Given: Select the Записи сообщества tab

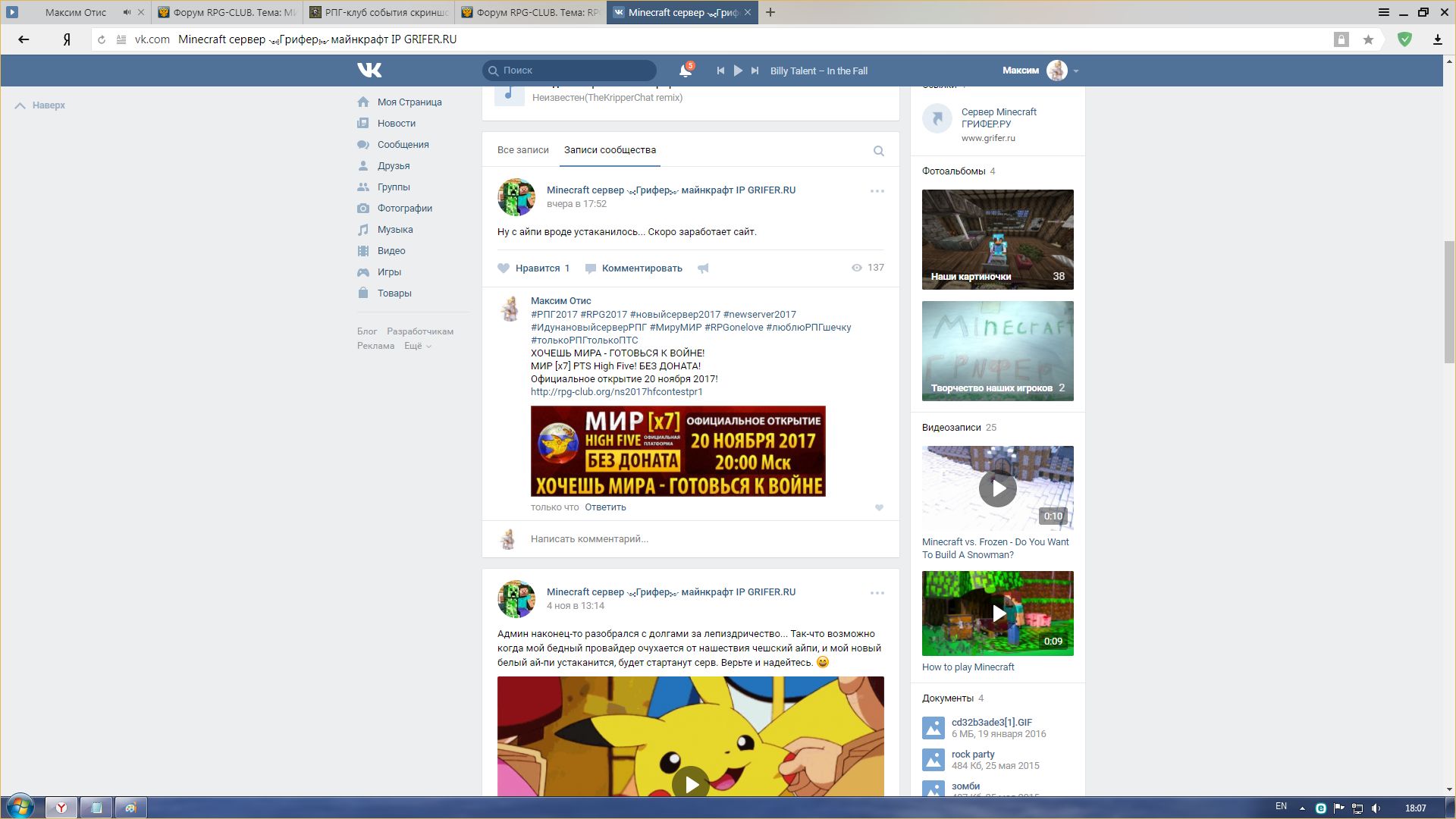Looking at the screenshot, I should [x=610, y=150].
